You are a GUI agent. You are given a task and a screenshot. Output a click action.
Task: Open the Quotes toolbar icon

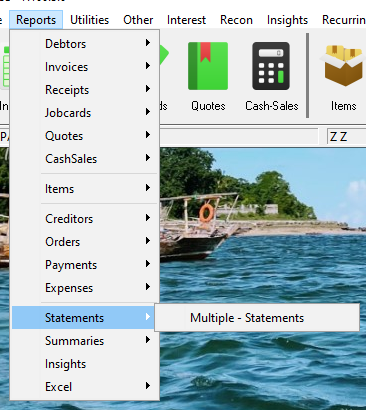(208, 66)
